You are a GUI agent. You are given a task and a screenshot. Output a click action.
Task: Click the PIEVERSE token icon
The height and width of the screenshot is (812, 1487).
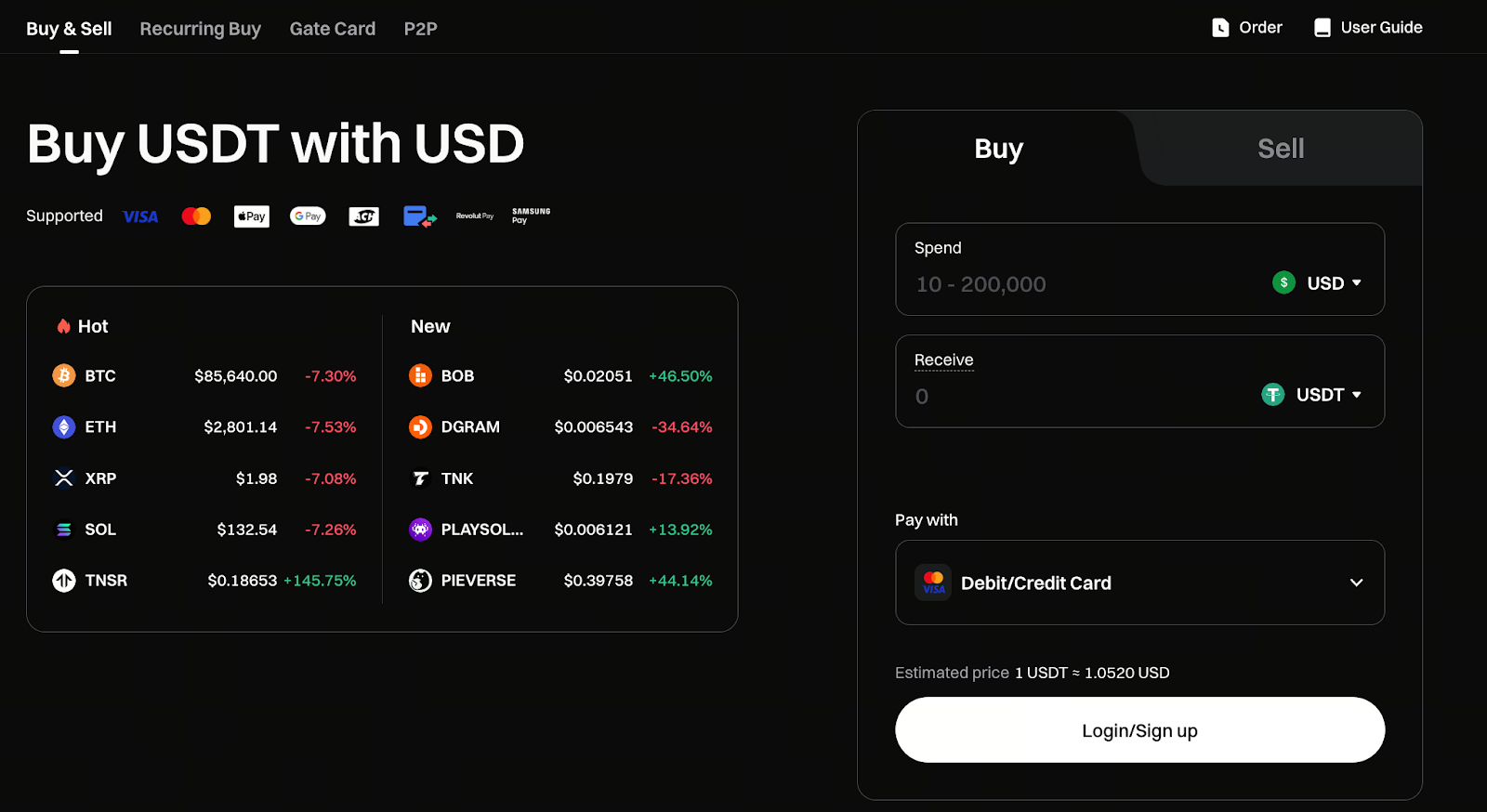point(420,581)
